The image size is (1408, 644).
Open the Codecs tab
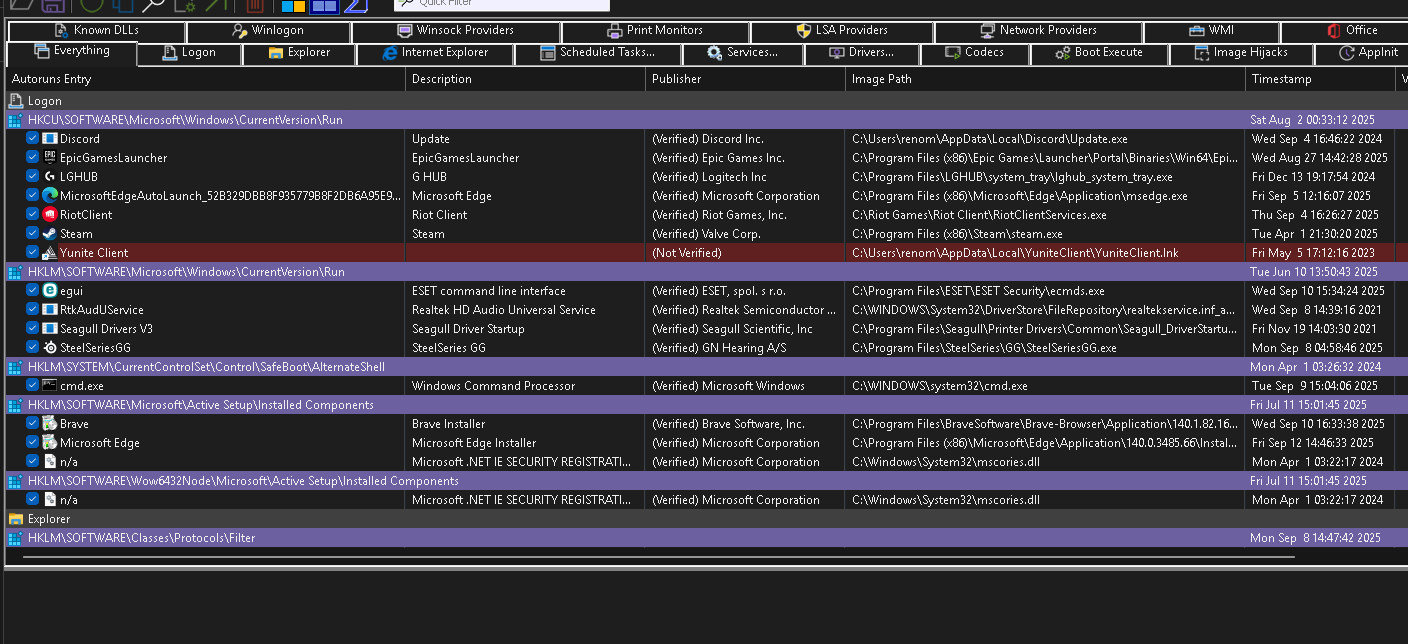974,53
